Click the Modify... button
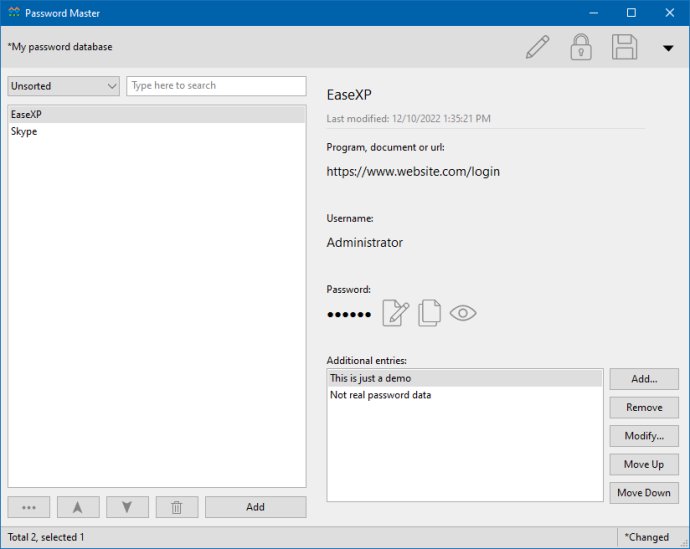Viewport: 690px width, 549px height. click(x=644, y=436)
